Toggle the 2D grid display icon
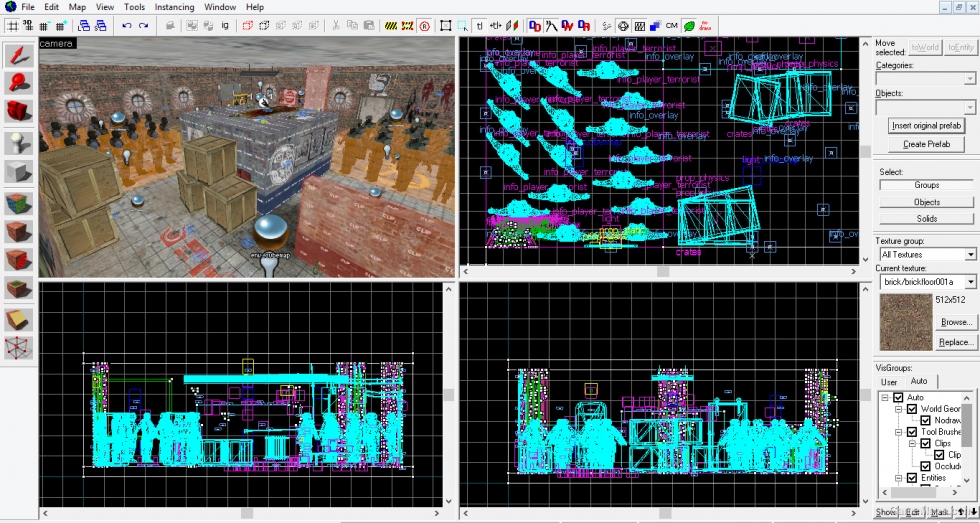The height and width of the screenshot is (523, 980). point(12,26)
